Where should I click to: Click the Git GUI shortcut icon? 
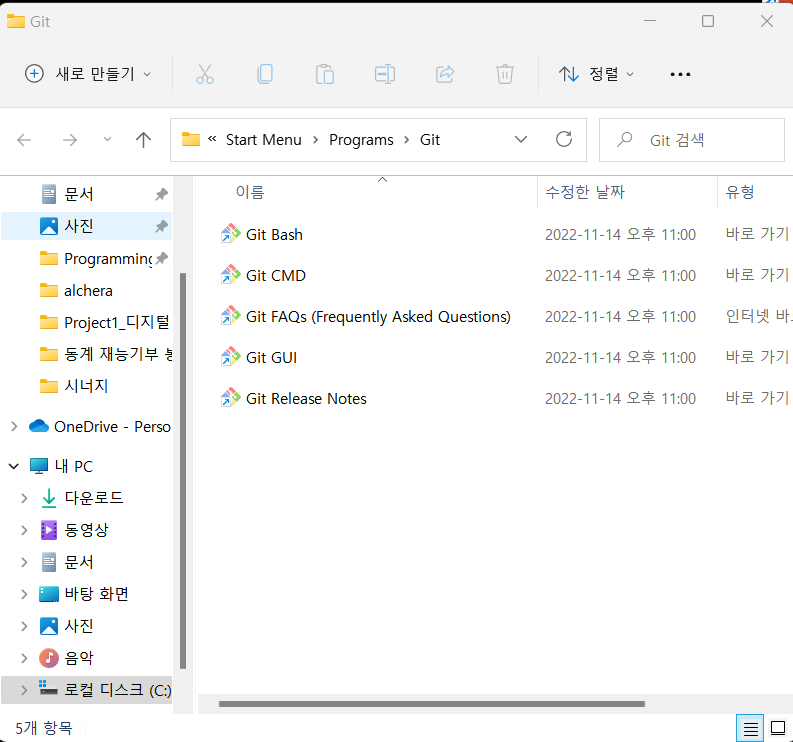click(x=231, y=357)
